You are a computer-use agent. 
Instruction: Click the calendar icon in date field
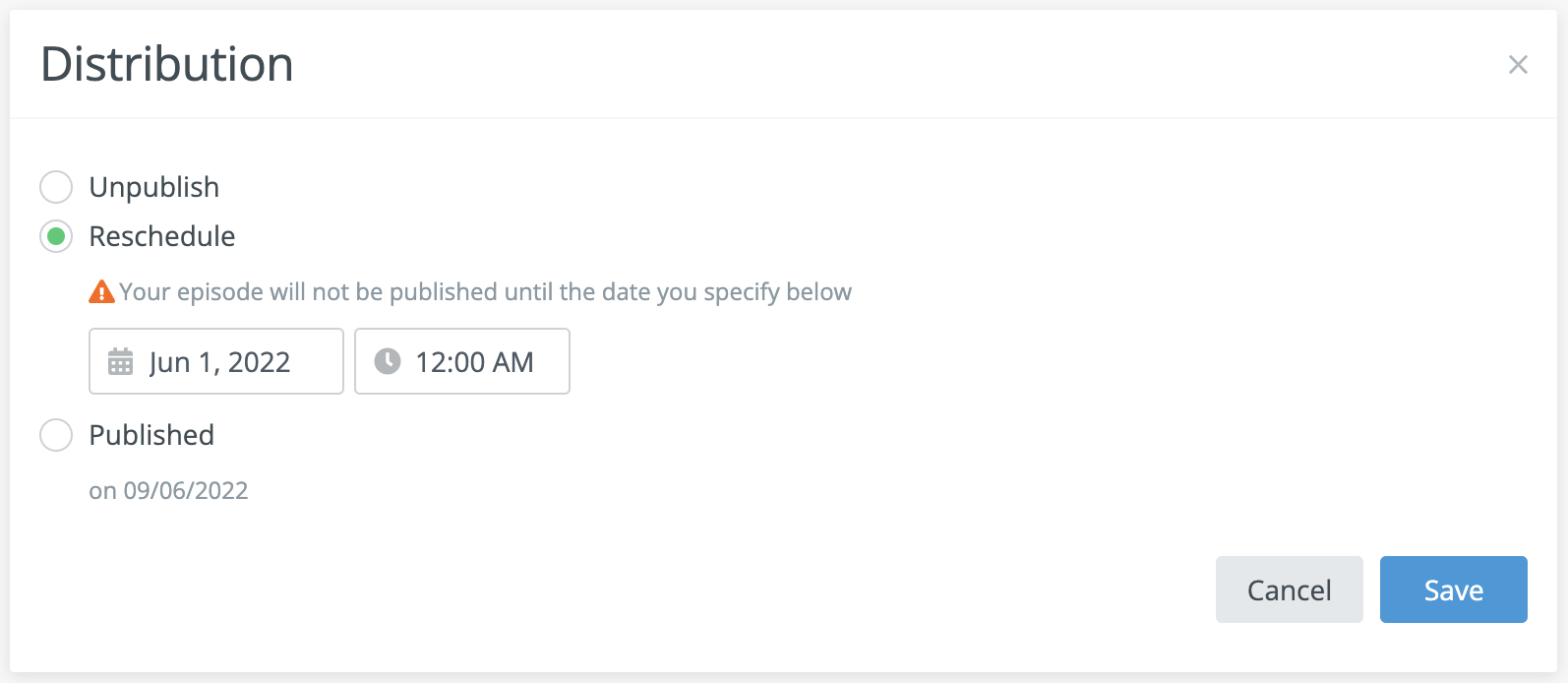120,362
